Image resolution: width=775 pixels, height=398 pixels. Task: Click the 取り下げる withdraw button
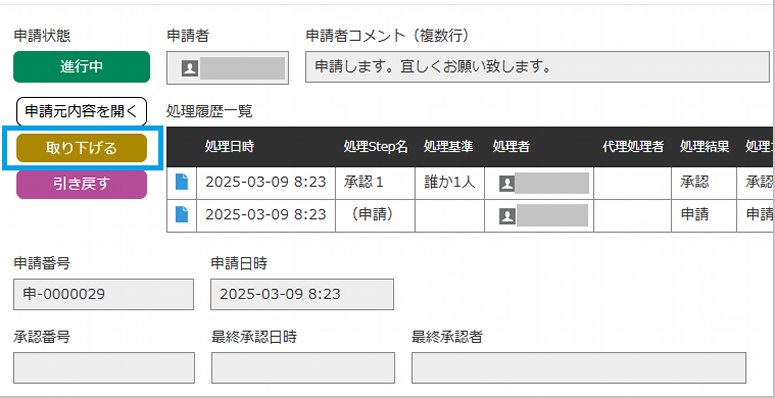click(x=82, y=148)
